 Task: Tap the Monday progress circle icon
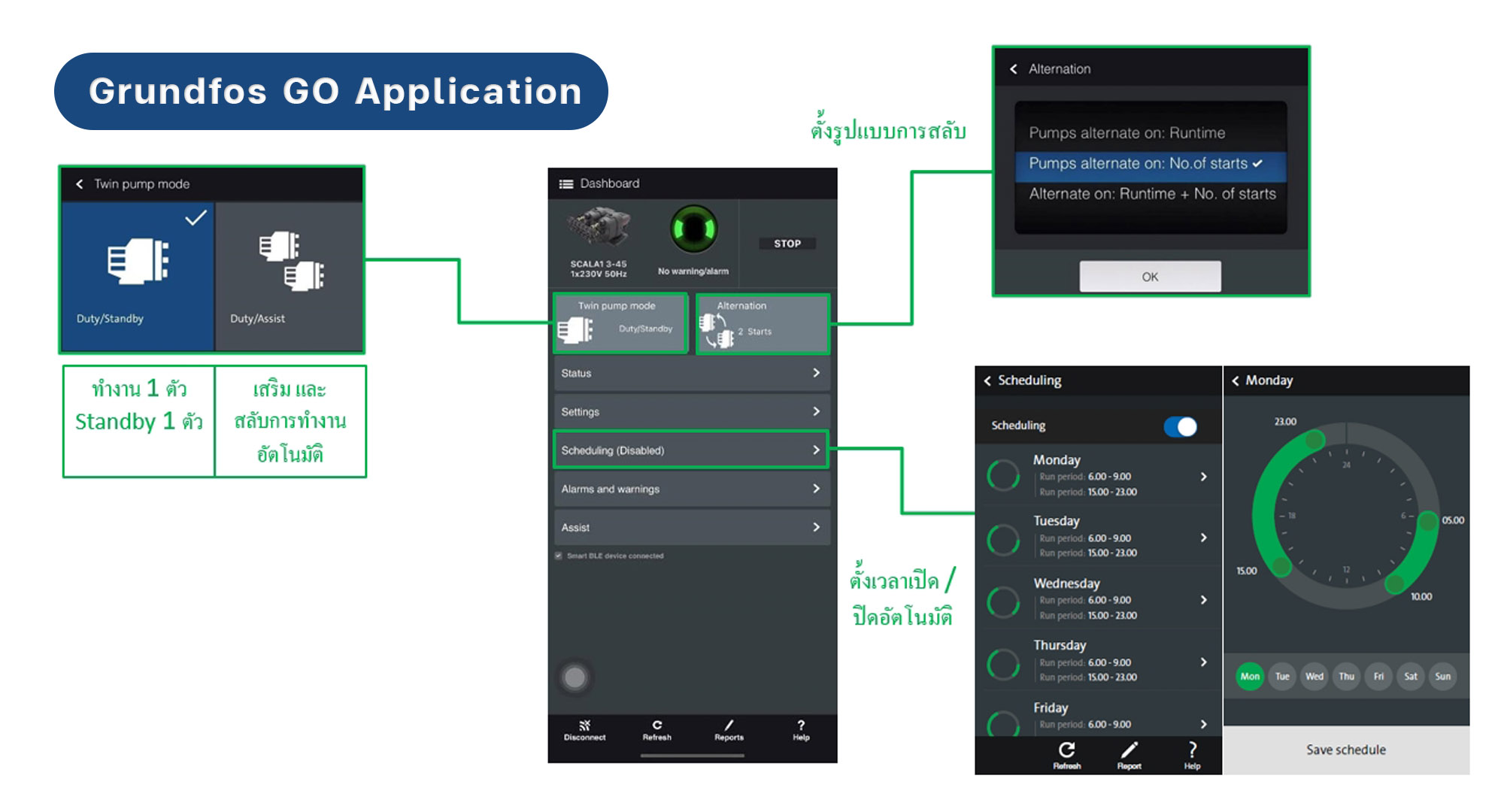pyautogui.click(x=1003, y=475)
